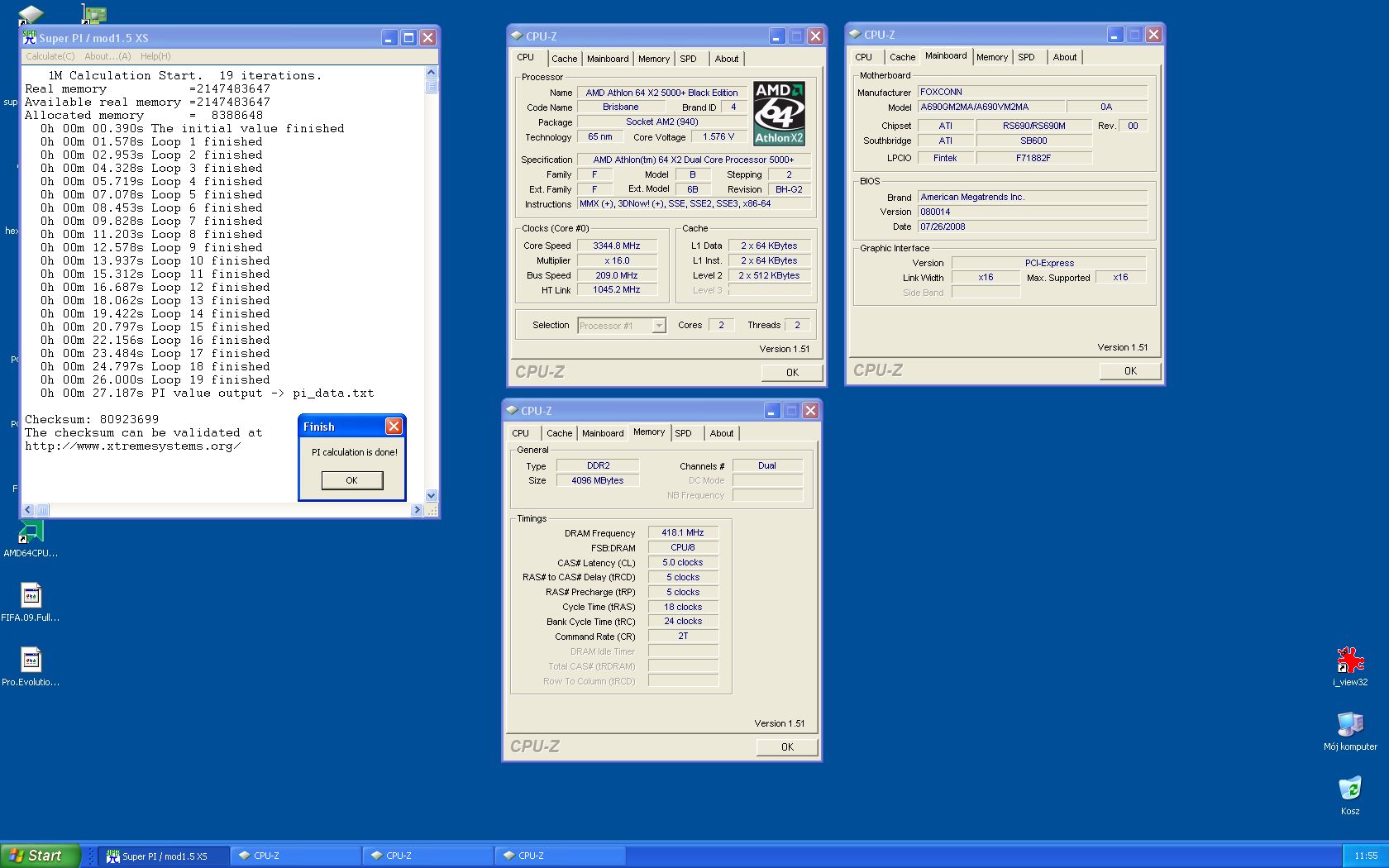Screen dimensions: 1389x868
Task: Click the Core Voltage 1.576 V value
Action: point(718,137)
